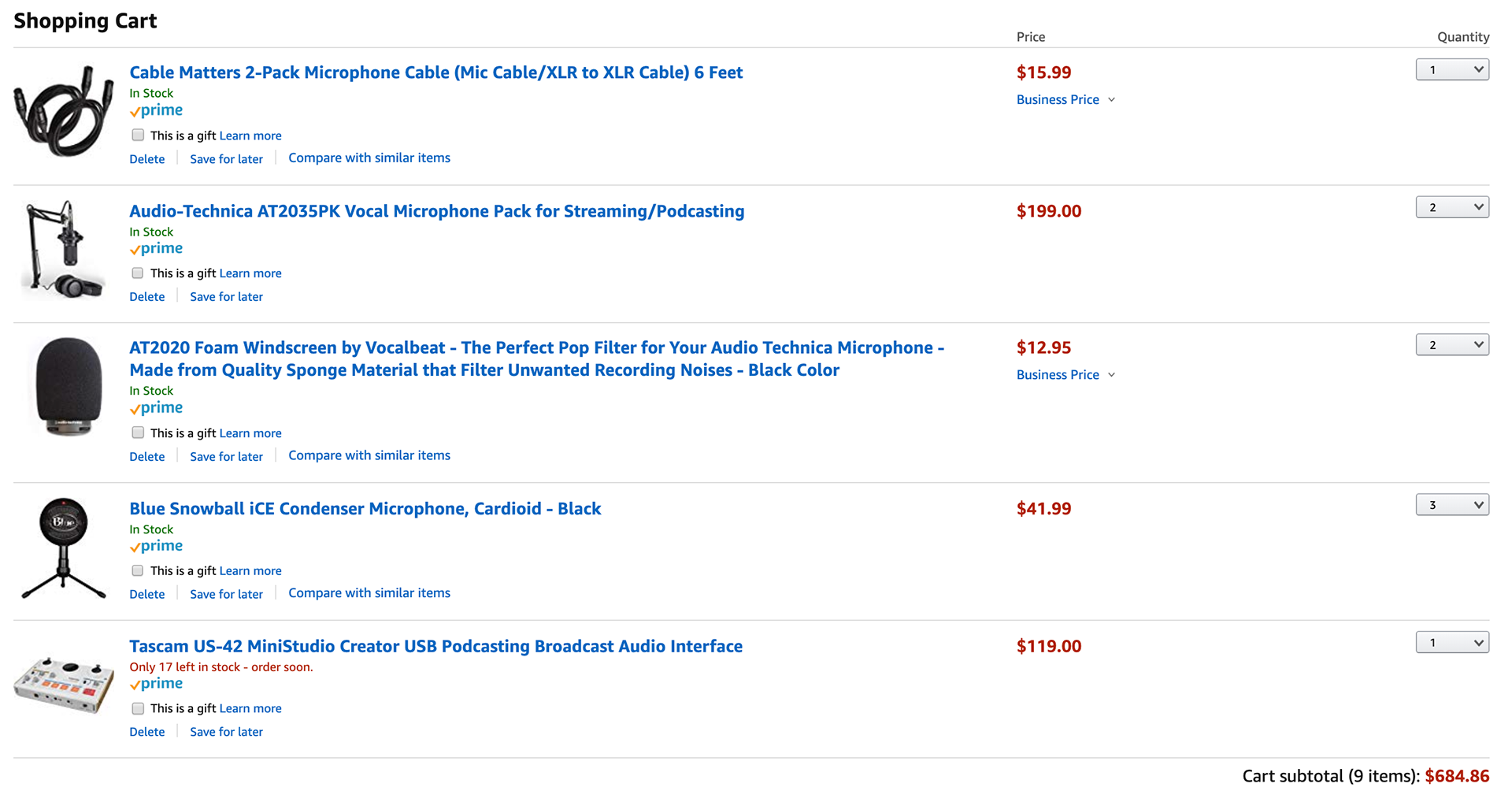Open quantity selector for Tascam US-42

pos(1452,642)
